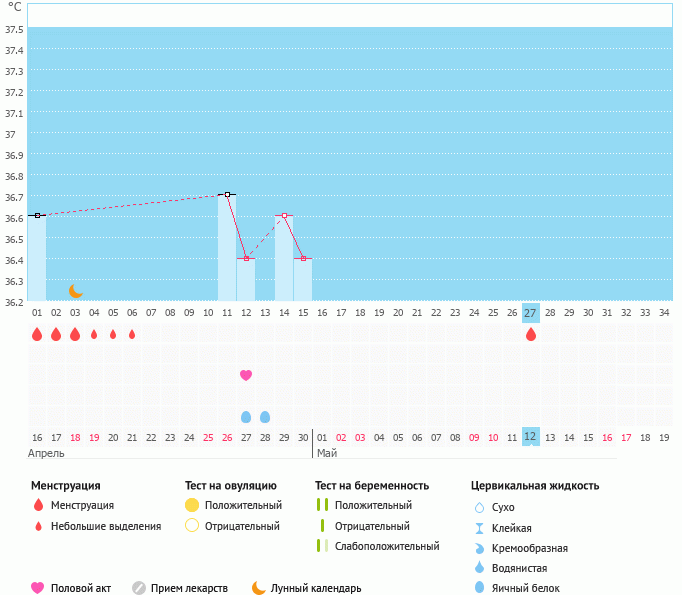Select highlighted cycle day 27 on the axis

[x=531, y=312]
